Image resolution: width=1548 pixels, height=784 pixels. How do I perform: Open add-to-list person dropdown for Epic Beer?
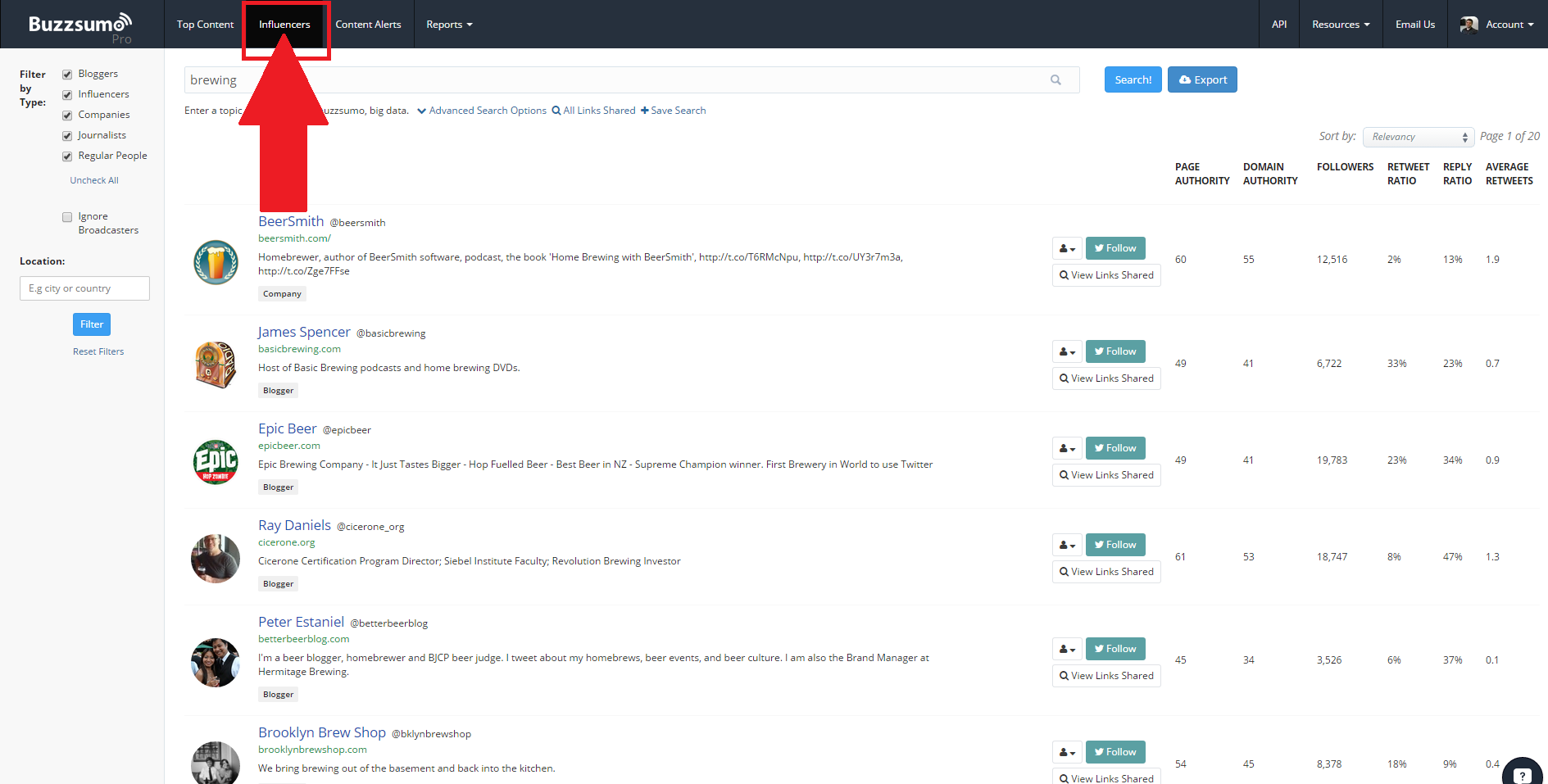pyautogui.click(x=1067, y=448)
